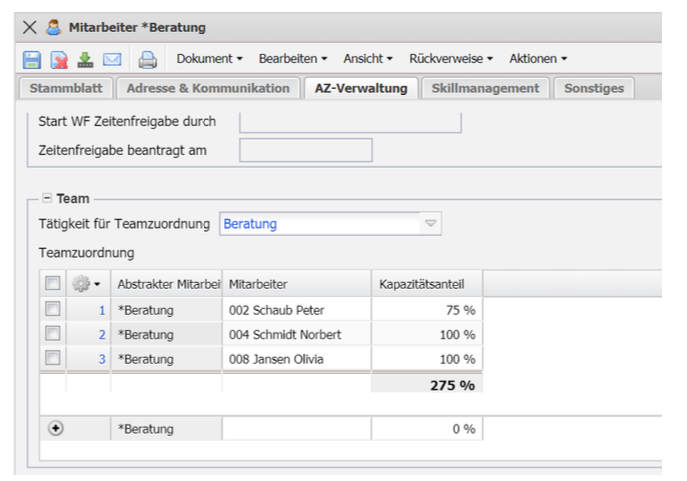The width and height of the screenshot is (687, 481).
Task: Open the Aktionen menu
Action: click(538, 59)
